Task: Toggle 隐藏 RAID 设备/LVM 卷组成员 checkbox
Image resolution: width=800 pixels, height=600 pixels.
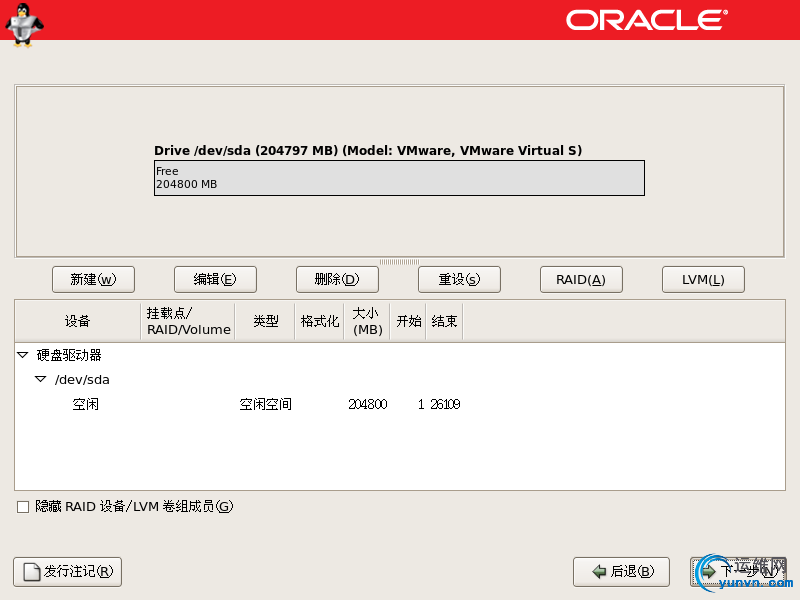Action: [23, 507]
